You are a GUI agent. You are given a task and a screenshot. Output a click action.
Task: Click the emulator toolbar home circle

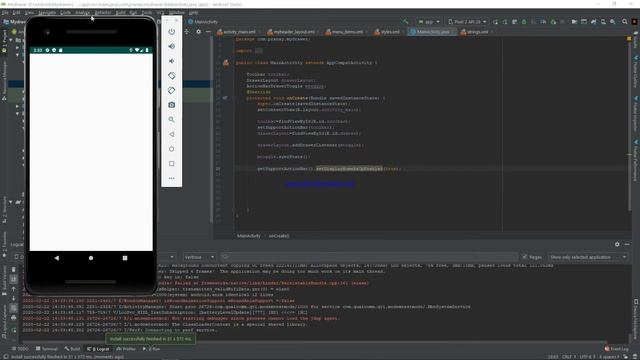pyautogui.click(x=172, y=149)
